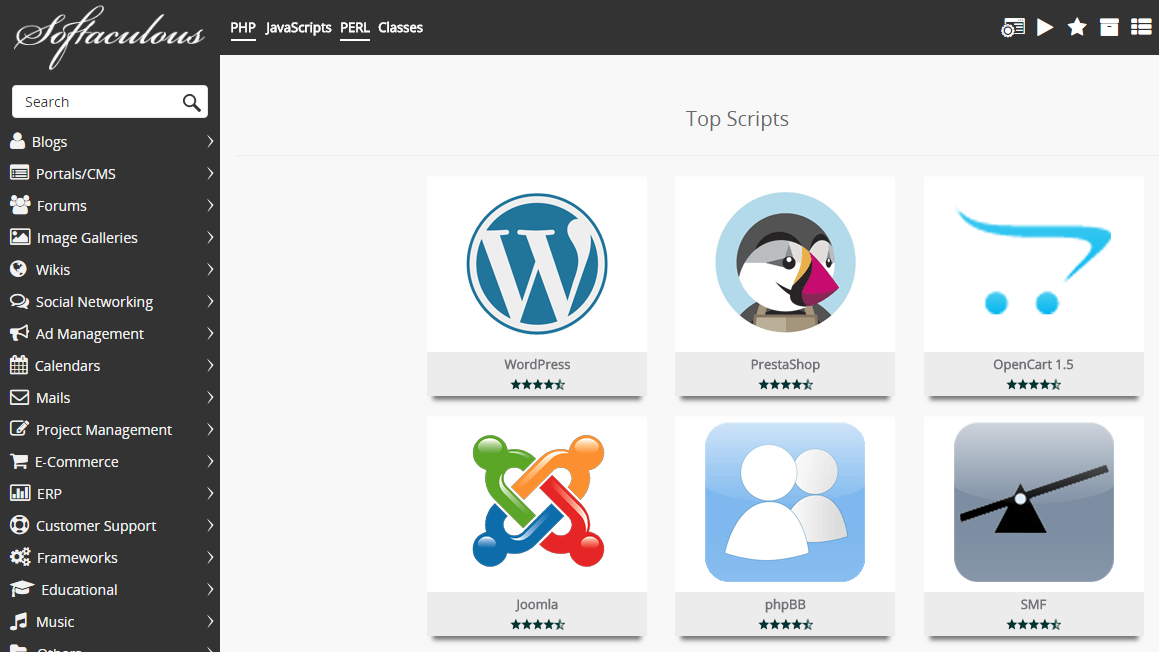Screen dimensions: 1159x652
Task: Click the E-Commerce cart icon
Action: click(x=18, y=461)
